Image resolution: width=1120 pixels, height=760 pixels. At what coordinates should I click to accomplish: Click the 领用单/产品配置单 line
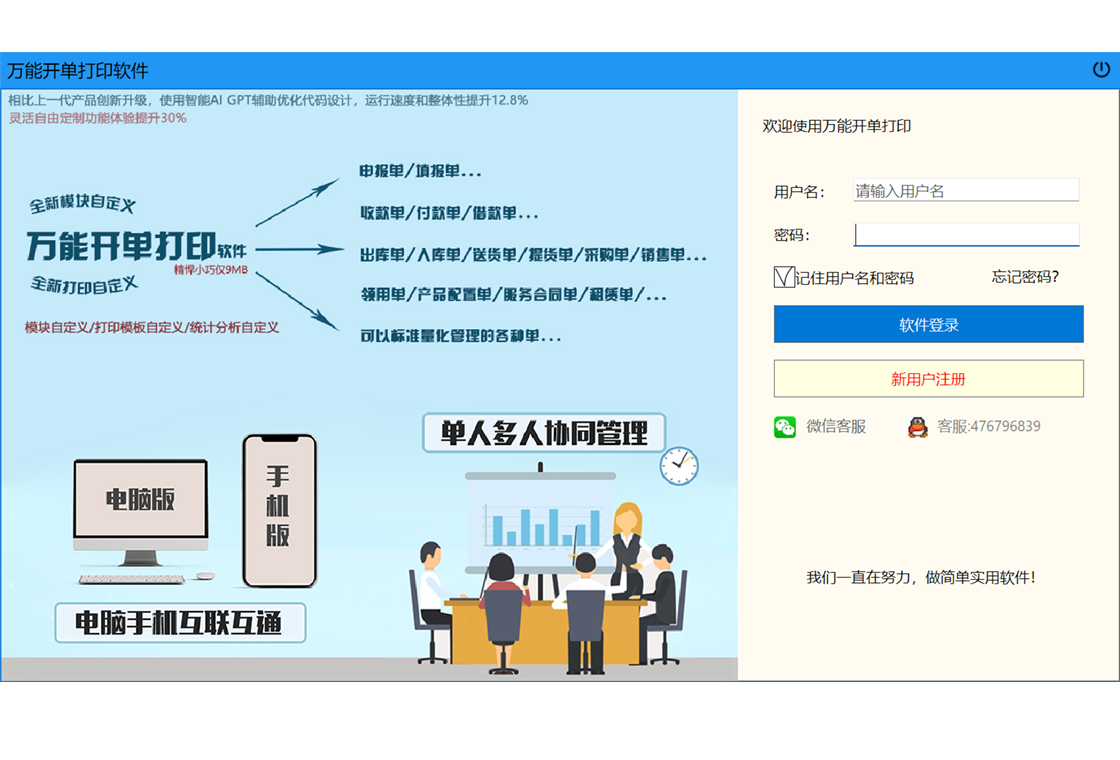click(513, 294)
